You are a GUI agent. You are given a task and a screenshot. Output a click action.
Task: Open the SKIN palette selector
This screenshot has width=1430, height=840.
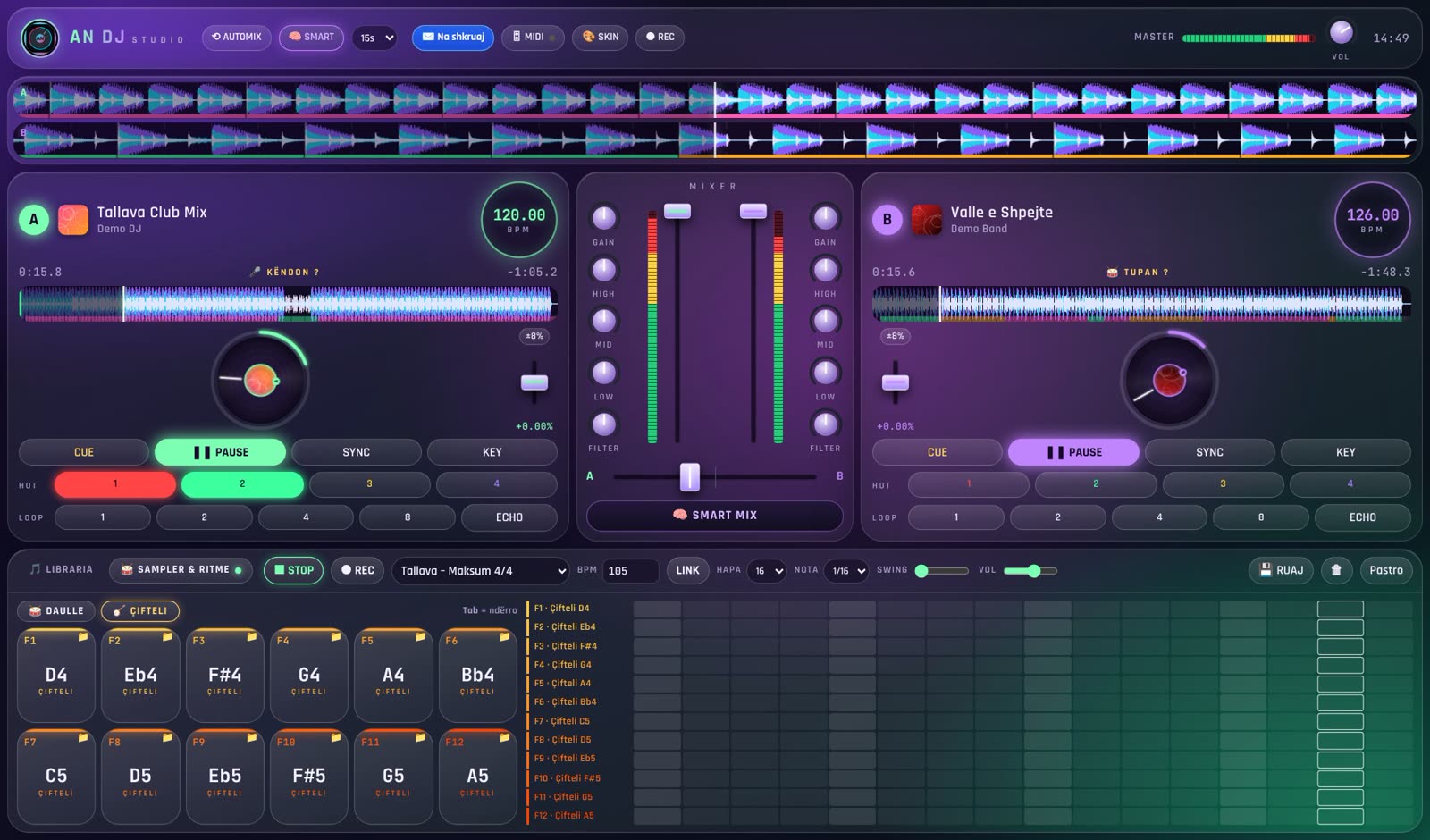coord(601,38)
